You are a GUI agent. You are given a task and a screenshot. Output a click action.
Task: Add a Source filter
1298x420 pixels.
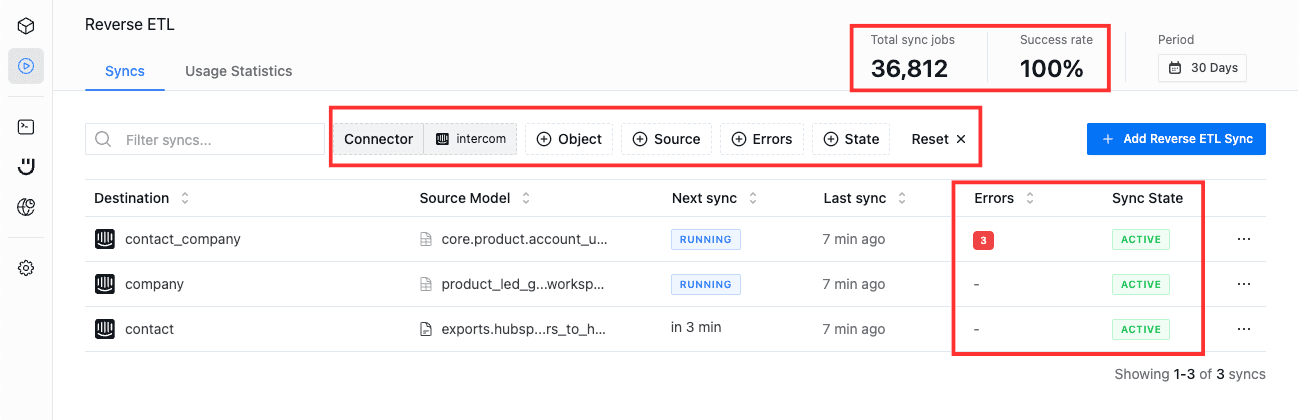666,139
